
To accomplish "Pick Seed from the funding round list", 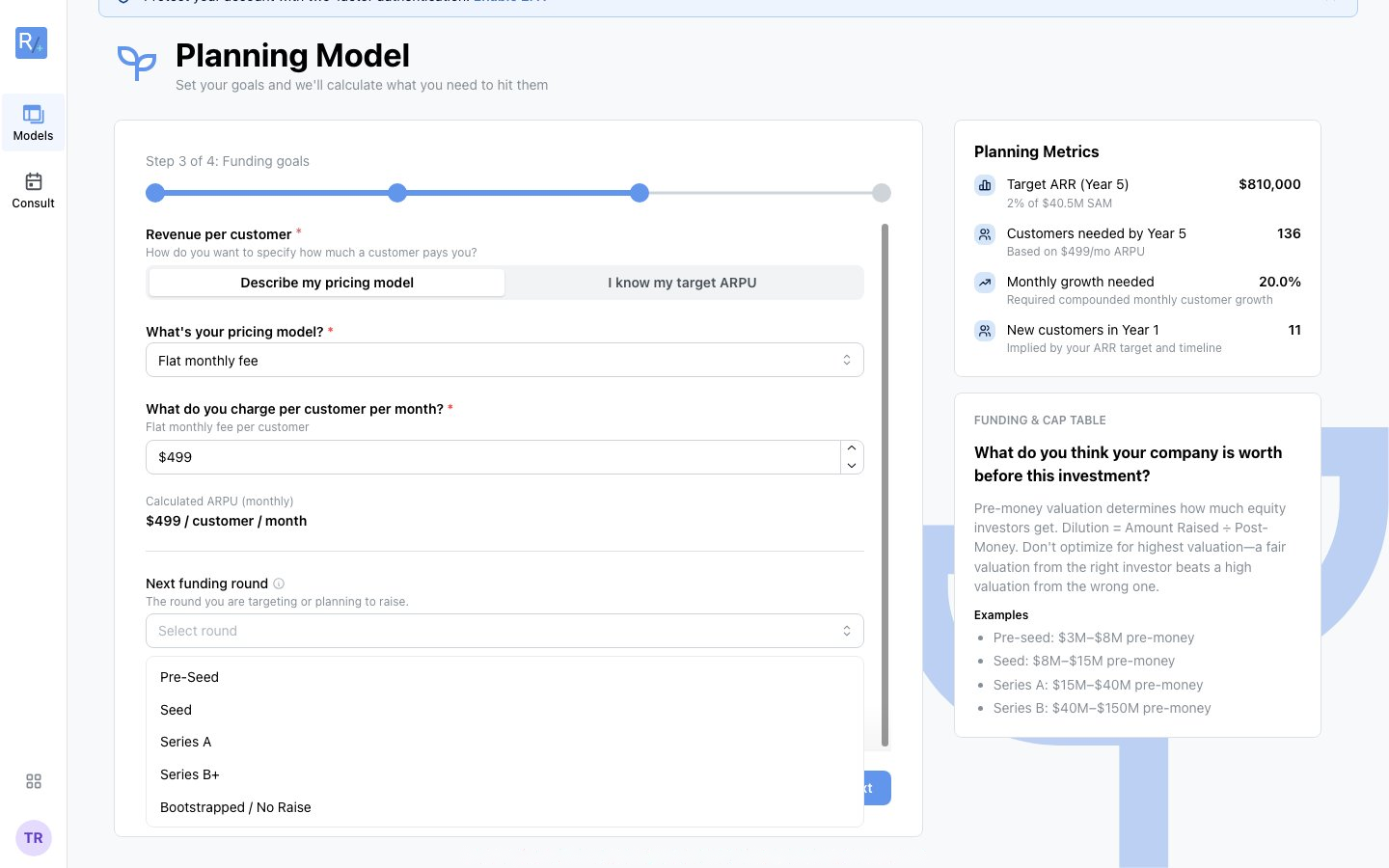I will tap(504, 710).
